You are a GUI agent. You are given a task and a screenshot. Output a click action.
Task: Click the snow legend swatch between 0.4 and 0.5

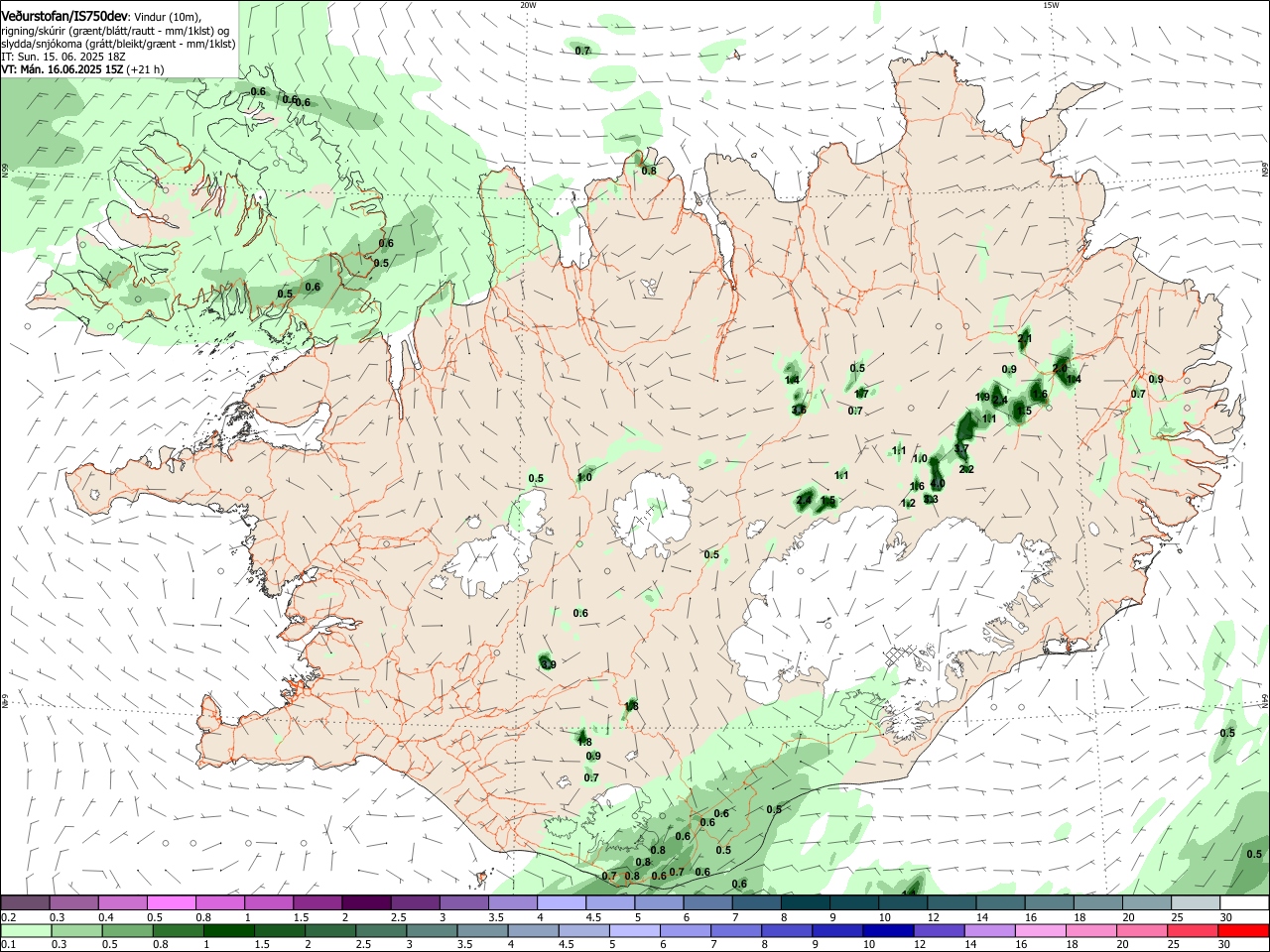click(122, 902)
